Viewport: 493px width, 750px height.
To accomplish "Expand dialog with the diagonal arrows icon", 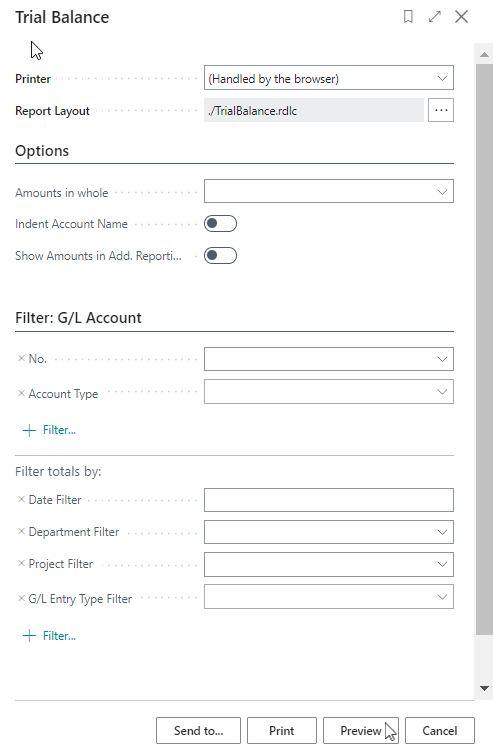I will pyautogui.click(x=435, y=17).
